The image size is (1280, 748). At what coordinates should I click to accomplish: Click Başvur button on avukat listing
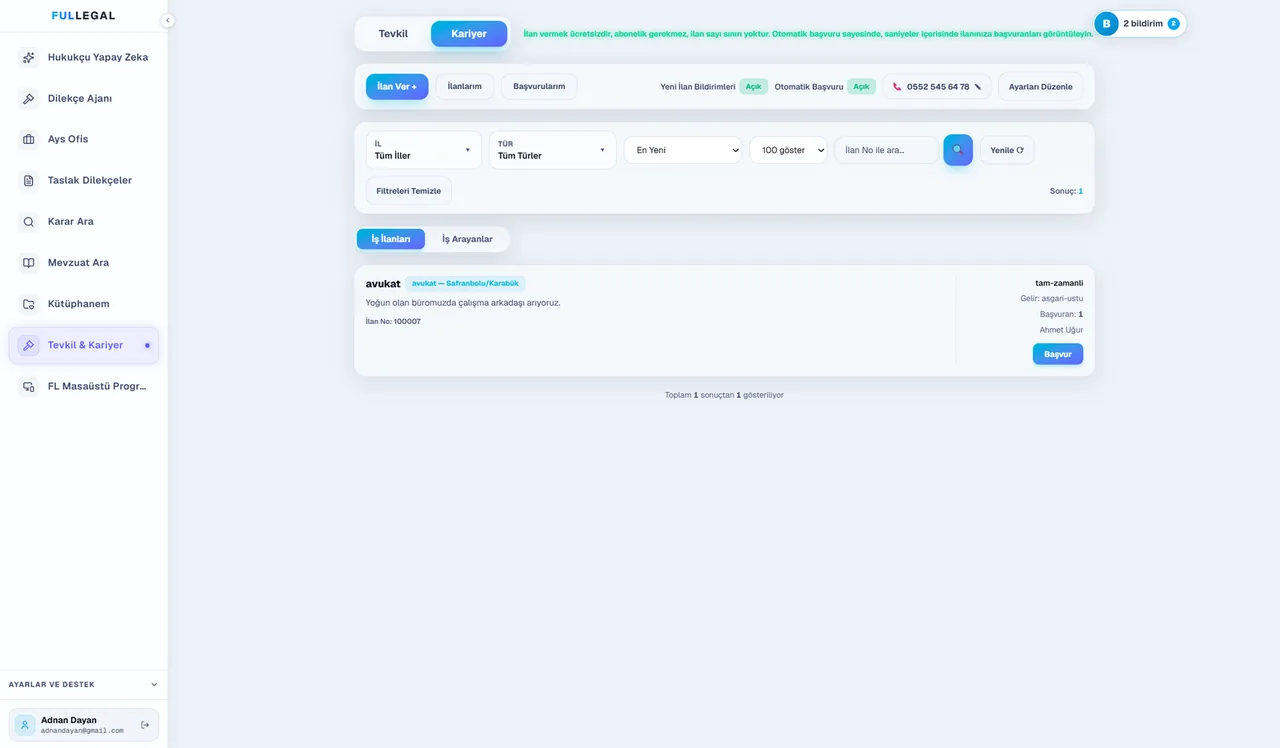[x=1058, y=354]
